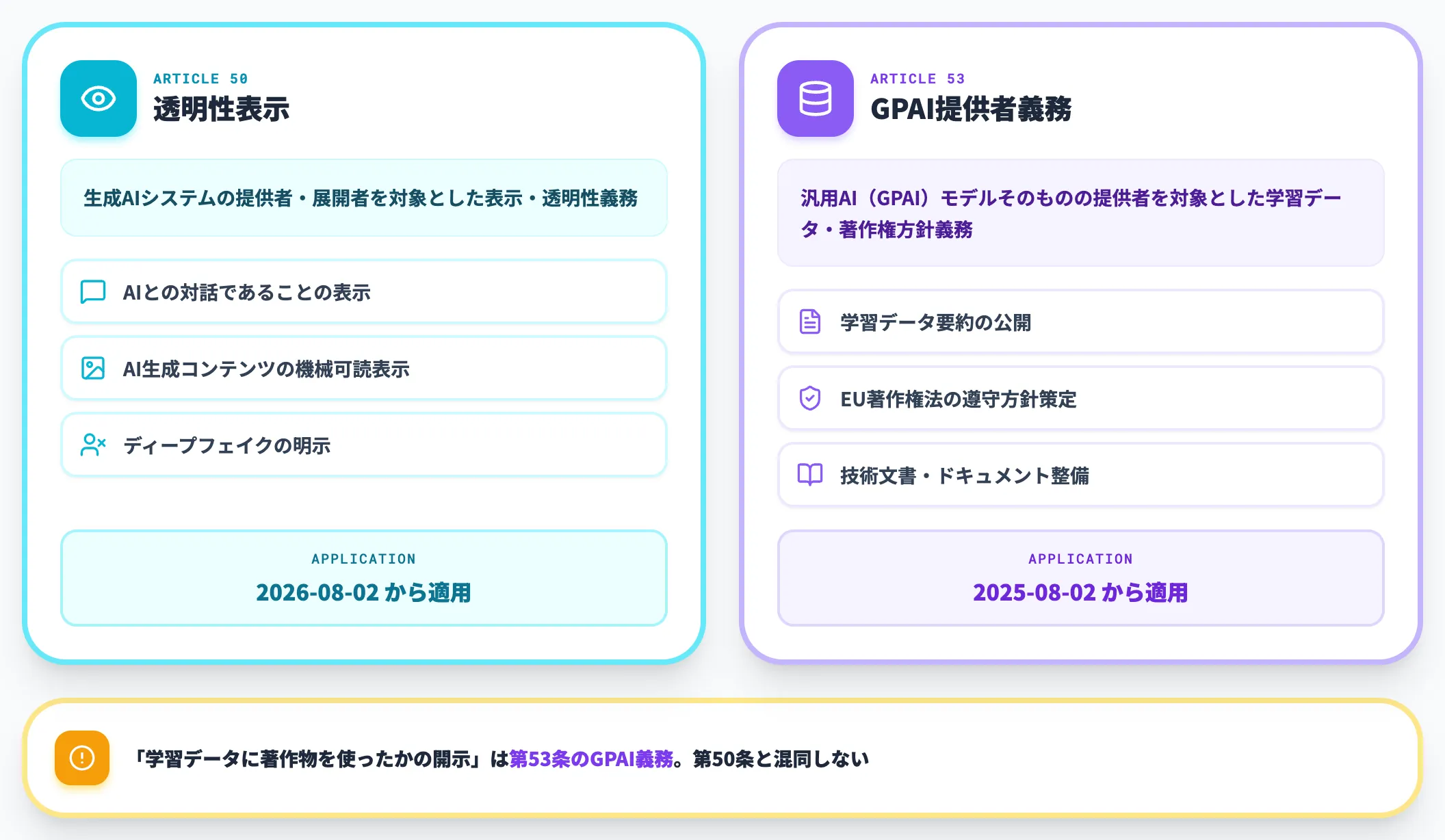Click the 第50条と混同しない text in the note

click(781, 759)
